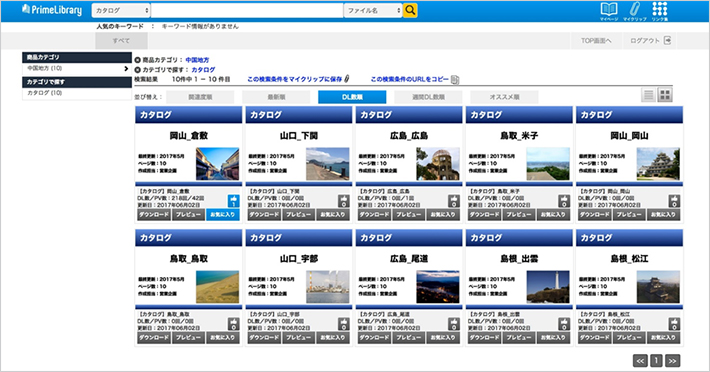Expand 中国地方 (10) category arrow
Screen dimensions: 710x372
point(126,68)
